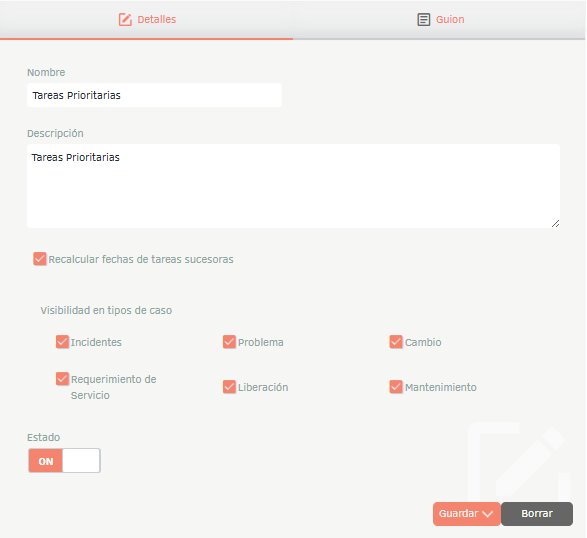The width and height of the screenshot is (587, 538).
Task: Select the Detalles tab label
Action: (x=156, y=19)
